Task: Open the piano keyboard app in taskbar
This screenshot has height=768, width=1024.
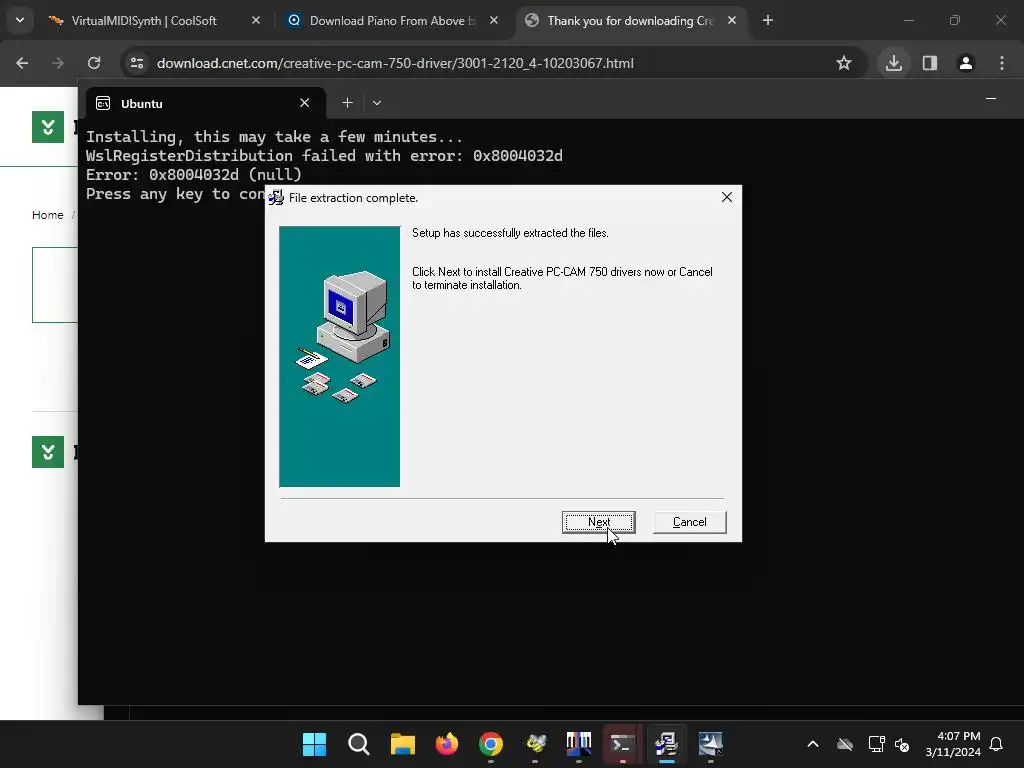Action: click(579, 744)
